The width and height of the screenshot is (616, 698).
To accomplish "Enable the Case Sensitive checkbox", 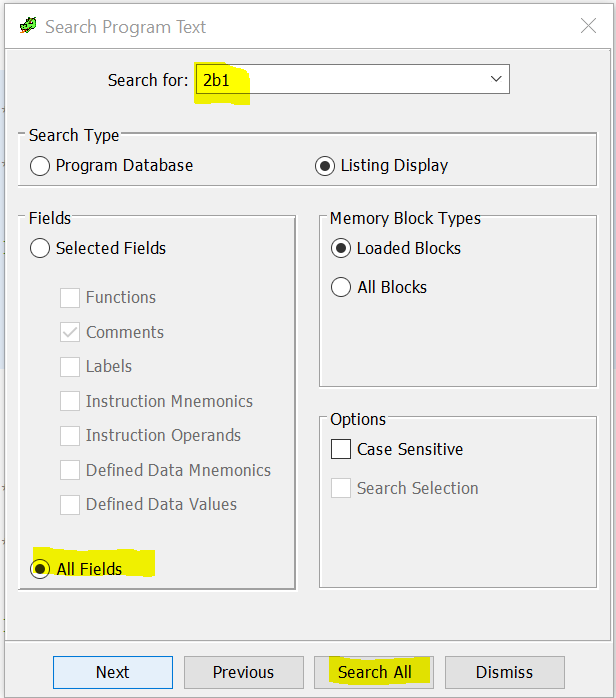I will coord(341,450).
